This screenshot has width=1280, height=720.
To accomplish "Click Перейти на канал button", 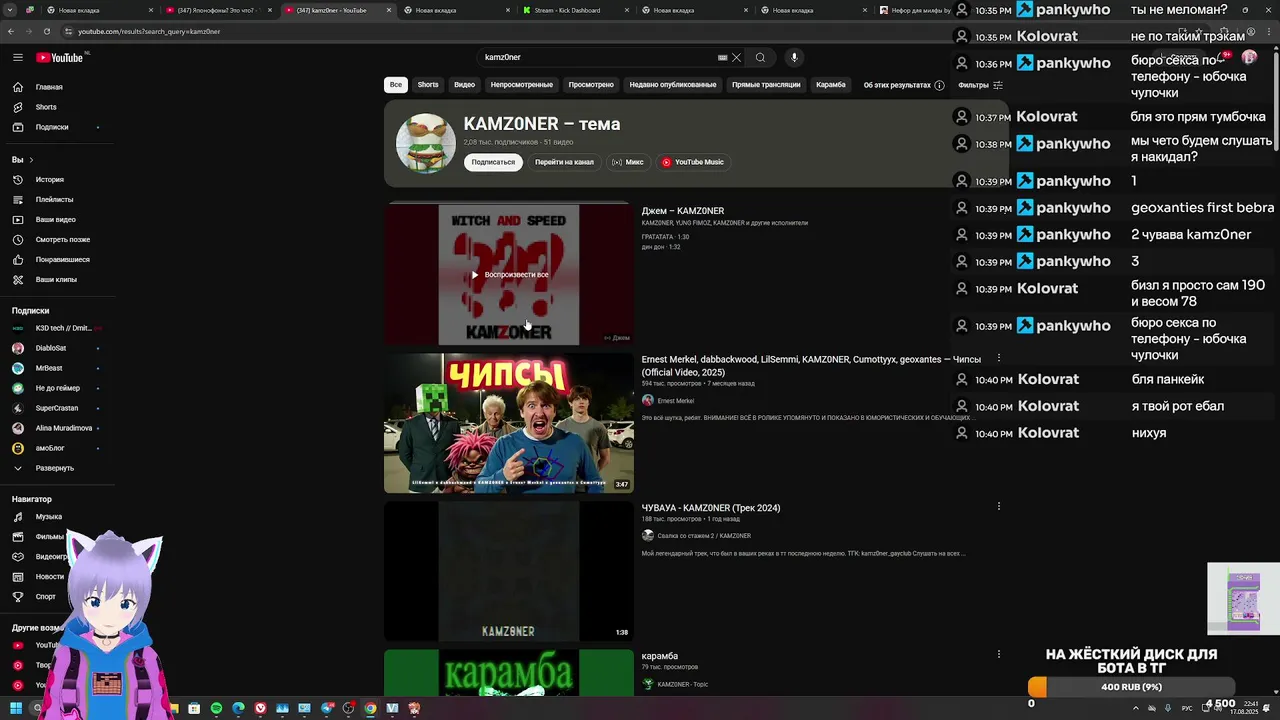I will click(564, 162).
